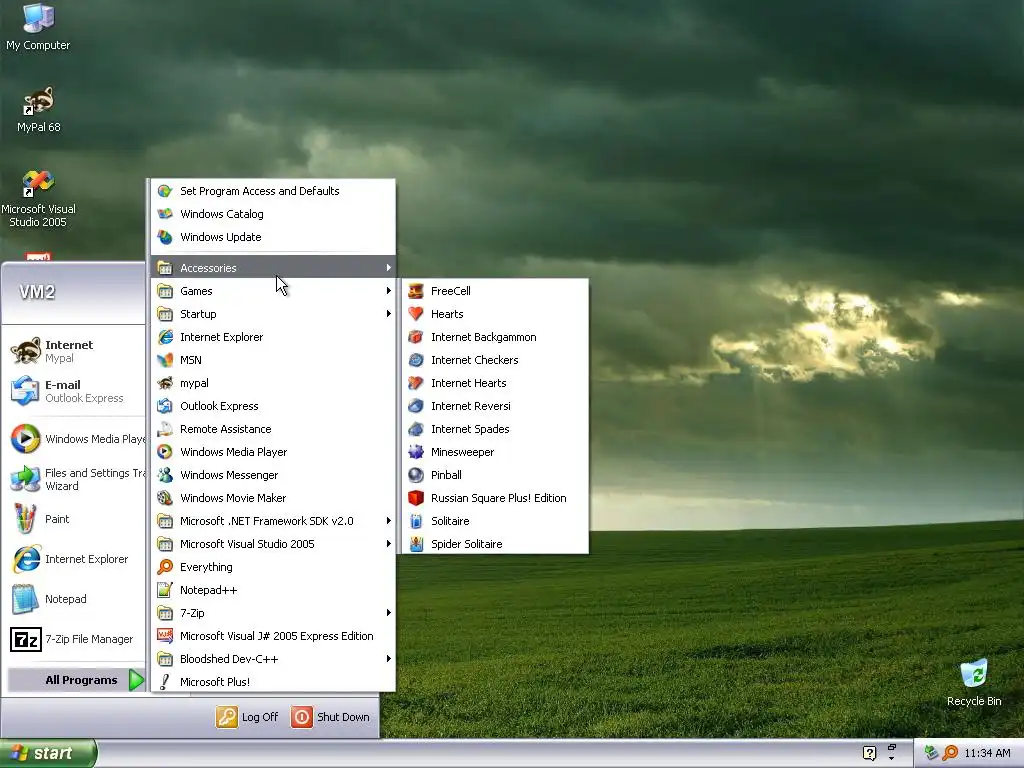Expand the 7-Zip program folder
The image size is (1024, 768).
pyautogui.click(x=273, y=613)
